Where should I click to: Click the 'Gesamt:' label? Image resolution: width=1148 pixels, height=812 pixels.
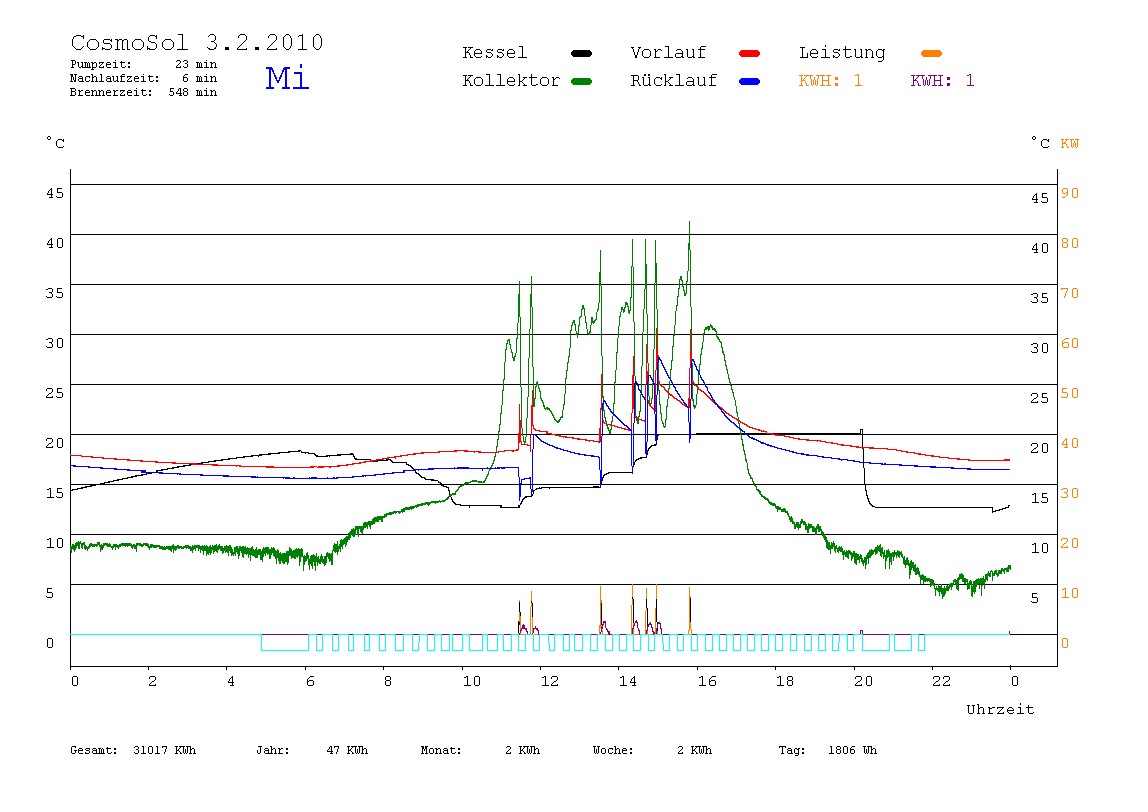coord(94,750)
